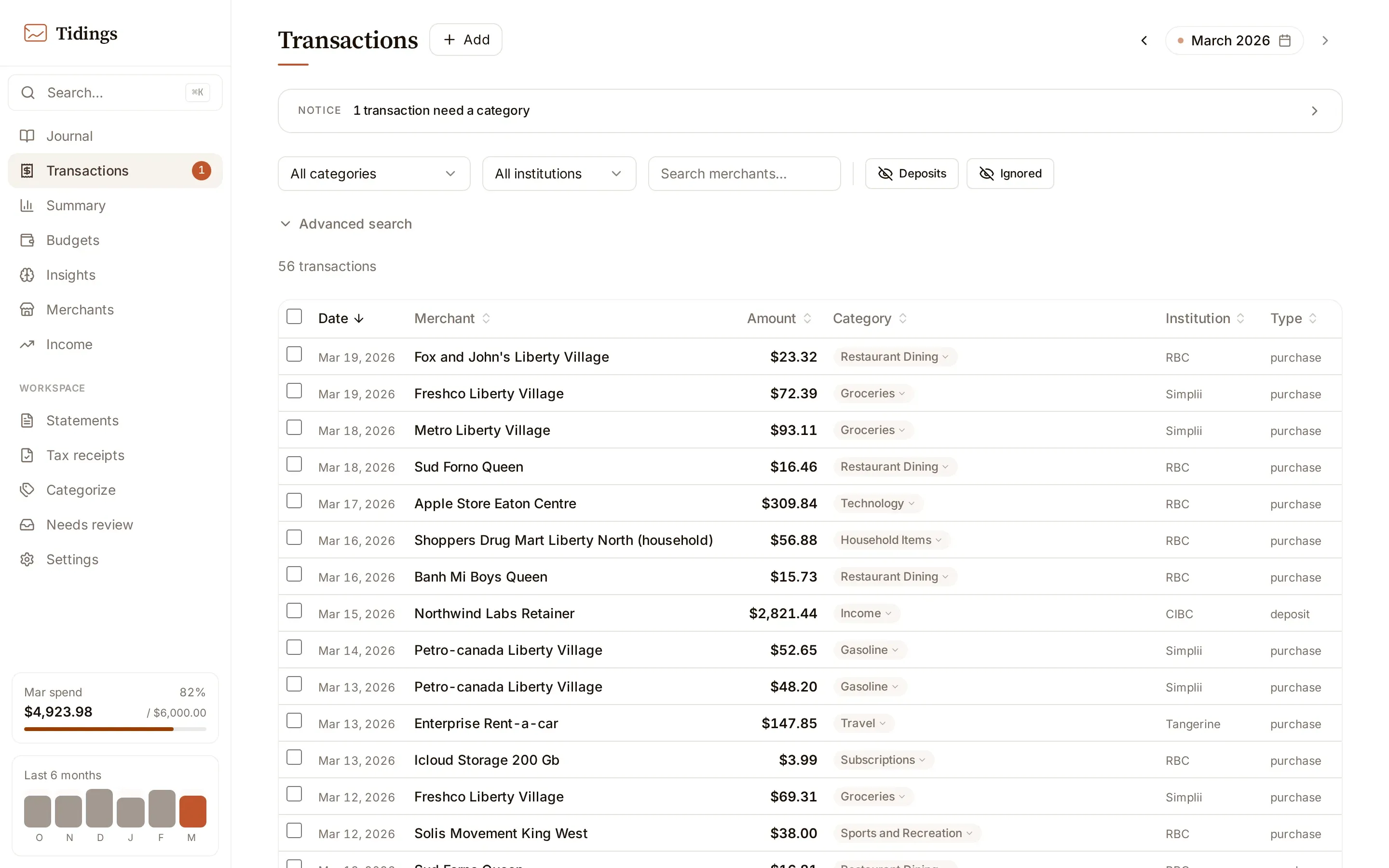The image size is (1389, 868).
Task: Click the sidebar Search field
Action: (115, 93)
